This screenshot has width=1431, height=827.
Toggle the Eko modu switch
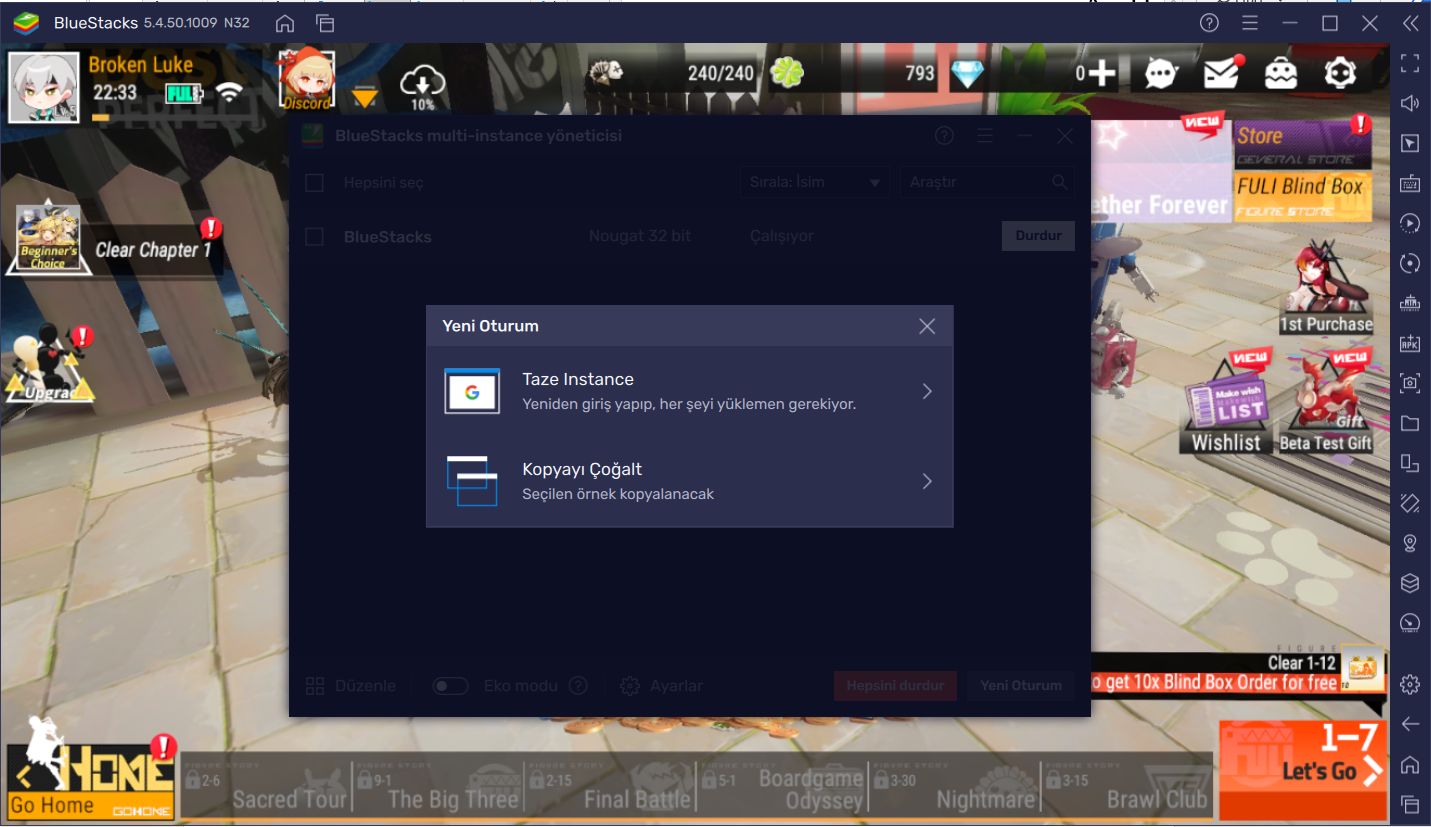click(x=451, y=686)
